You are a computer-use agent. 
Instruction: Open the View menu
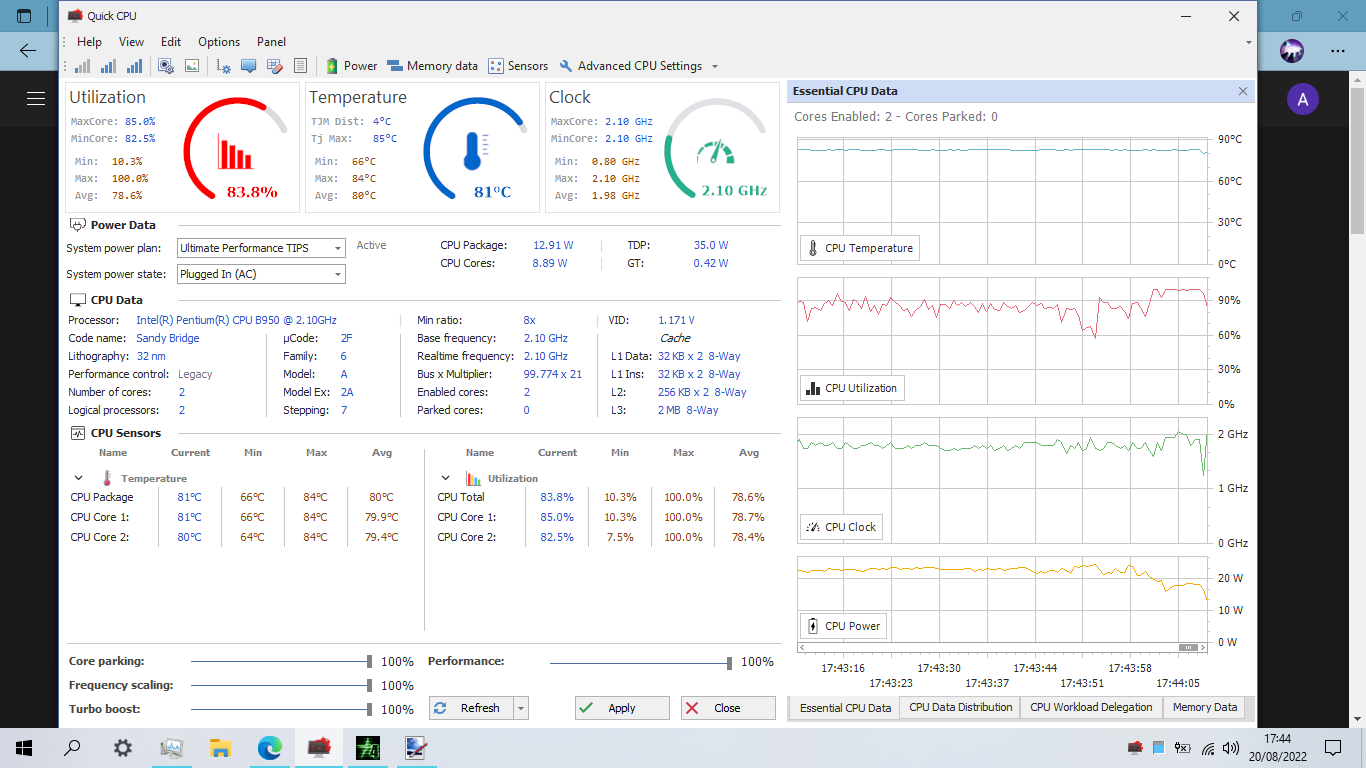132,42
